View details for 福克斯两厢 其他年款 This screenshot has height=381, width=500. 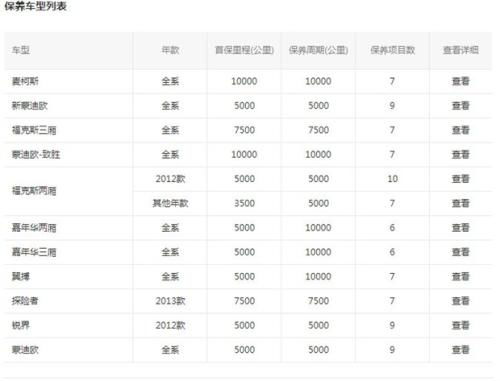(x=460, y=203)
